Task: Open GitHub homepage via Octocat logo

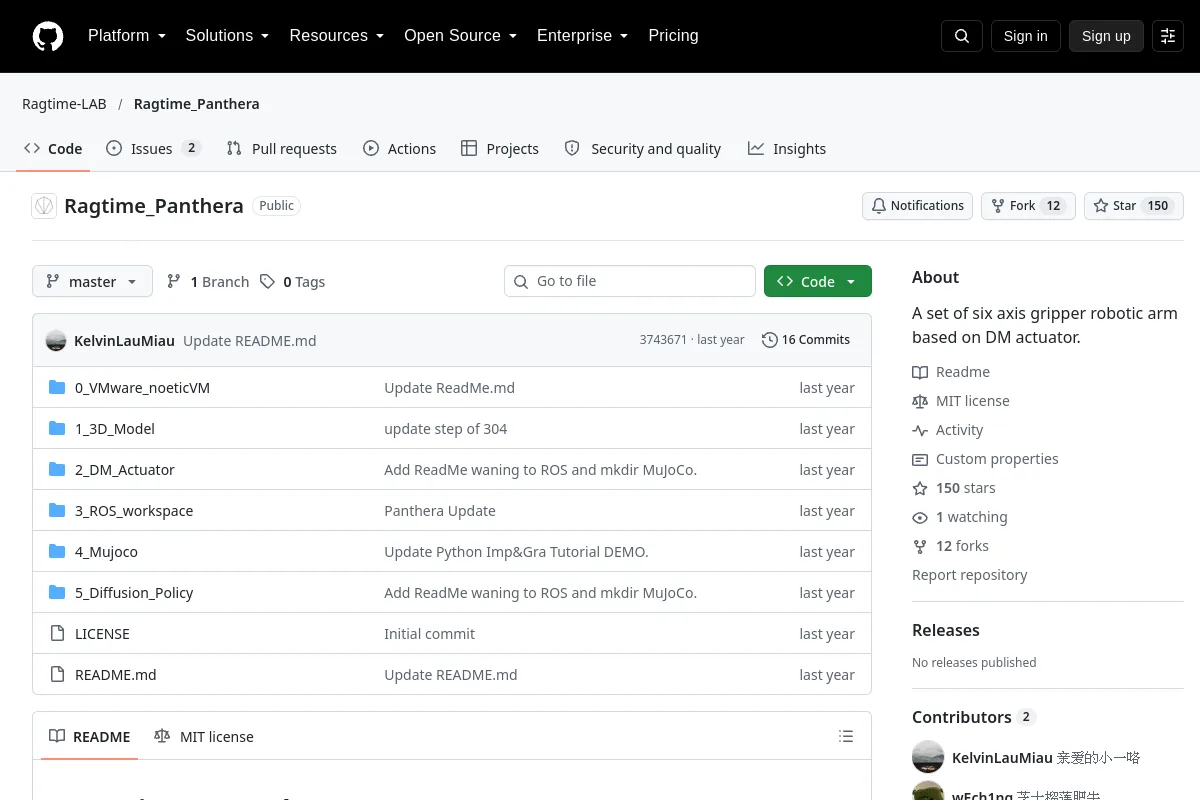Action: (x=48, y=36)
